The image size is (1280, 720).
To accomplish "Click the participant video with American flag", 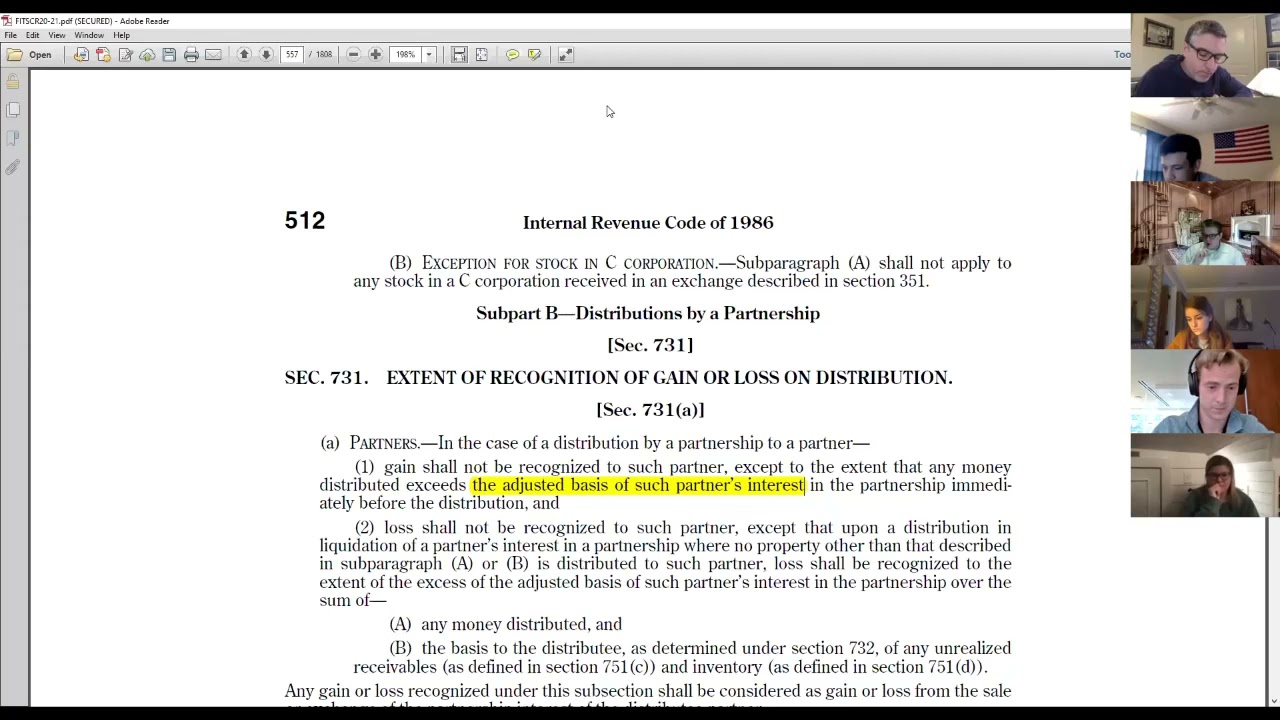I will (x=1205, y=139).
